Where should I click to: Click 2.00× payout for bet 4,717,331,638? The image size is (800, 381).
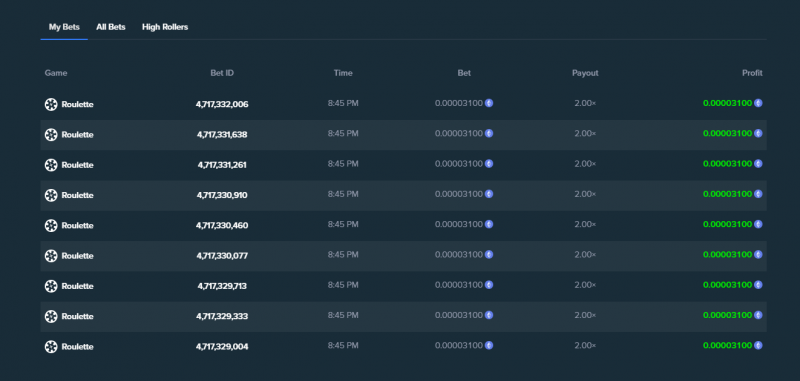(585, 134)
